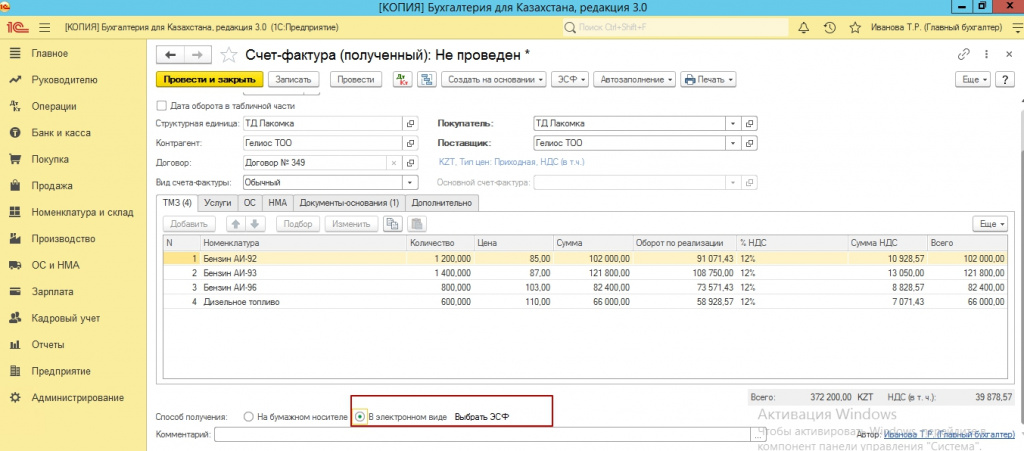This screenshot has width=1024, height=451.
Task: Click the Изменить button
Action: click(351, 224)
